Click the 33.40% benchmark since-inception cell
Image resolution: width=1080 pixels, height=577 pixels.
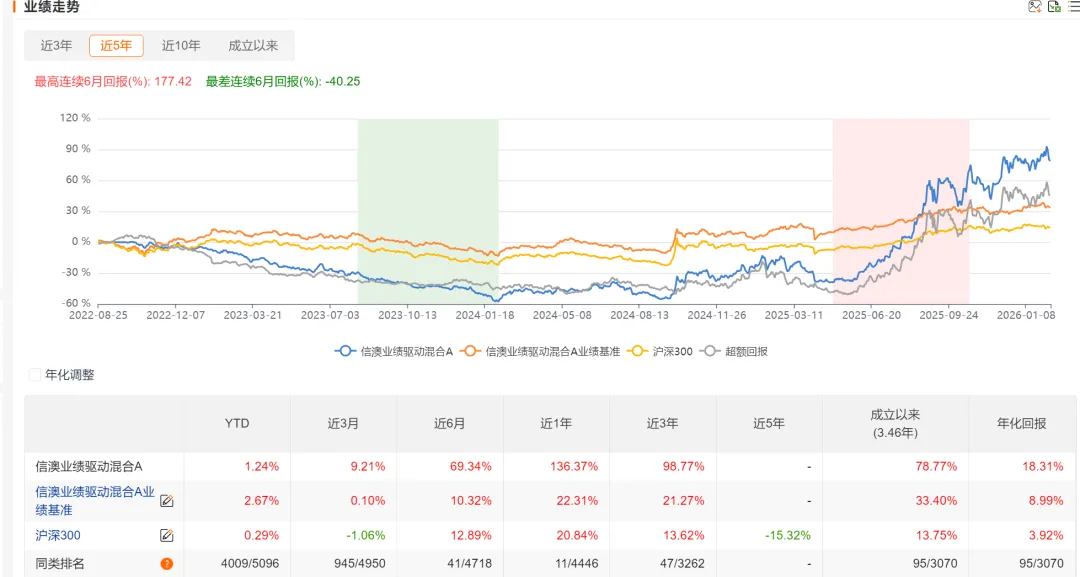coord(936,501)
